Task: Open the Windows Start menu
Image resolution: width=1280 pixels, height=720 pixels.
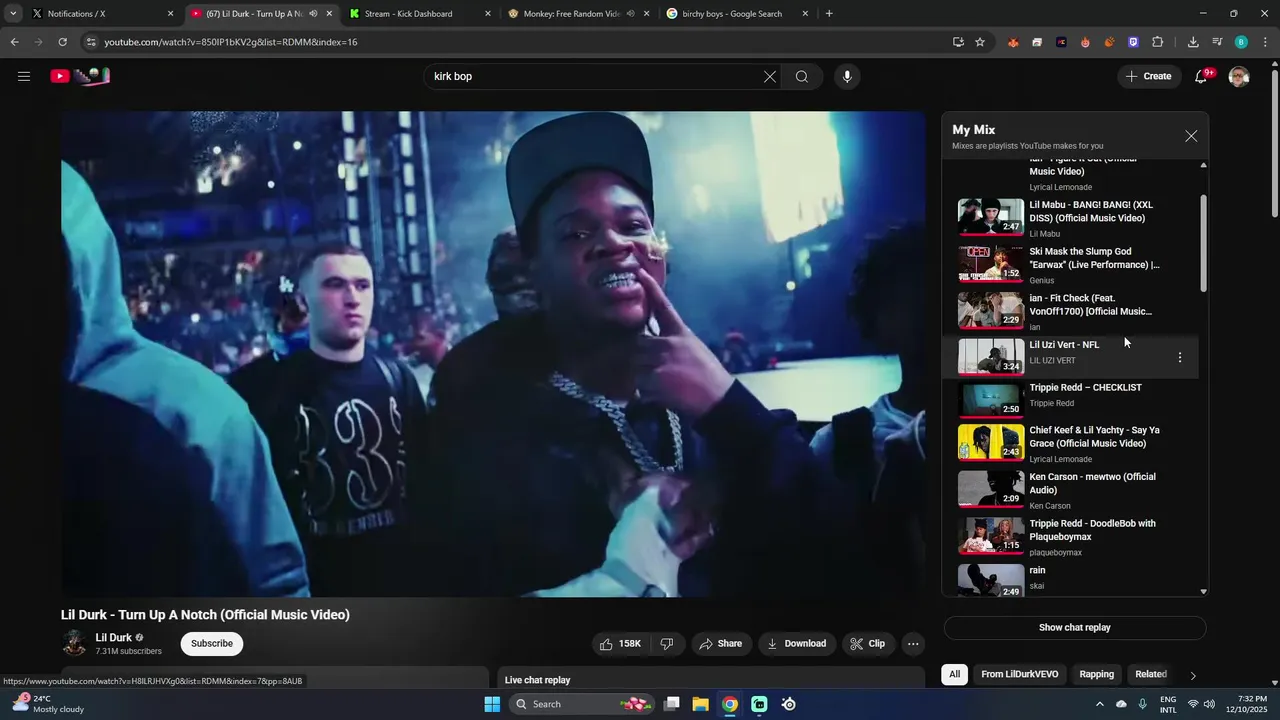Action: (x=492, y=704)
